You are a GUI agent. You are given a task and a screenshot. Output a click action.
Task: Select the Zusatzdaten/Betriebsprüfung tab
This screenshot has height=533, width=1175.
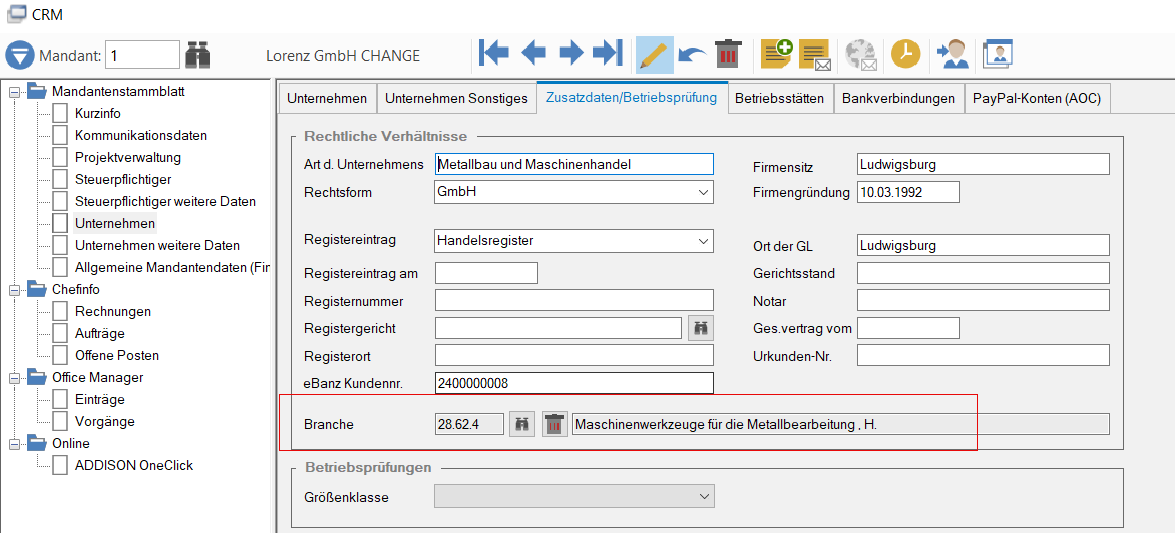(632, 97)
